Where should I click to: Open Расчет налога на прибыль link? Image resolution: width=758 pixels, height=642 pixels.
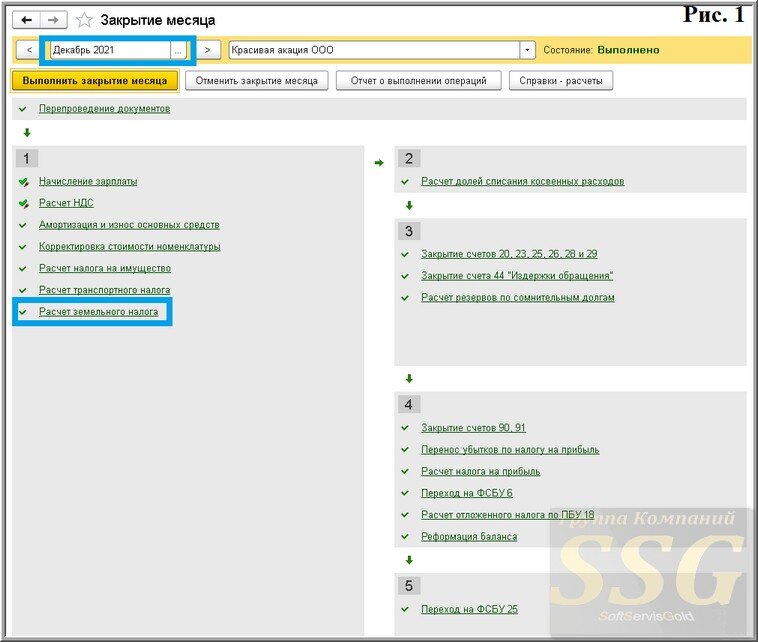click(481, 471)
